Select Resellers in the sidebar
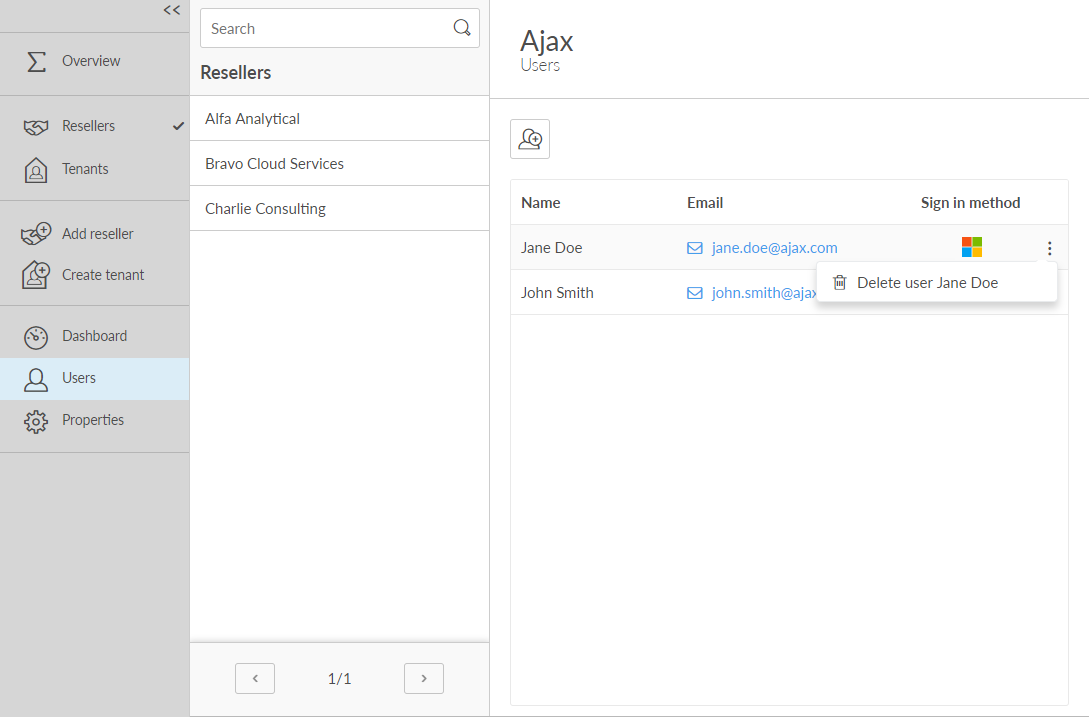1089x717 pixels. click(x=88, y=126)
